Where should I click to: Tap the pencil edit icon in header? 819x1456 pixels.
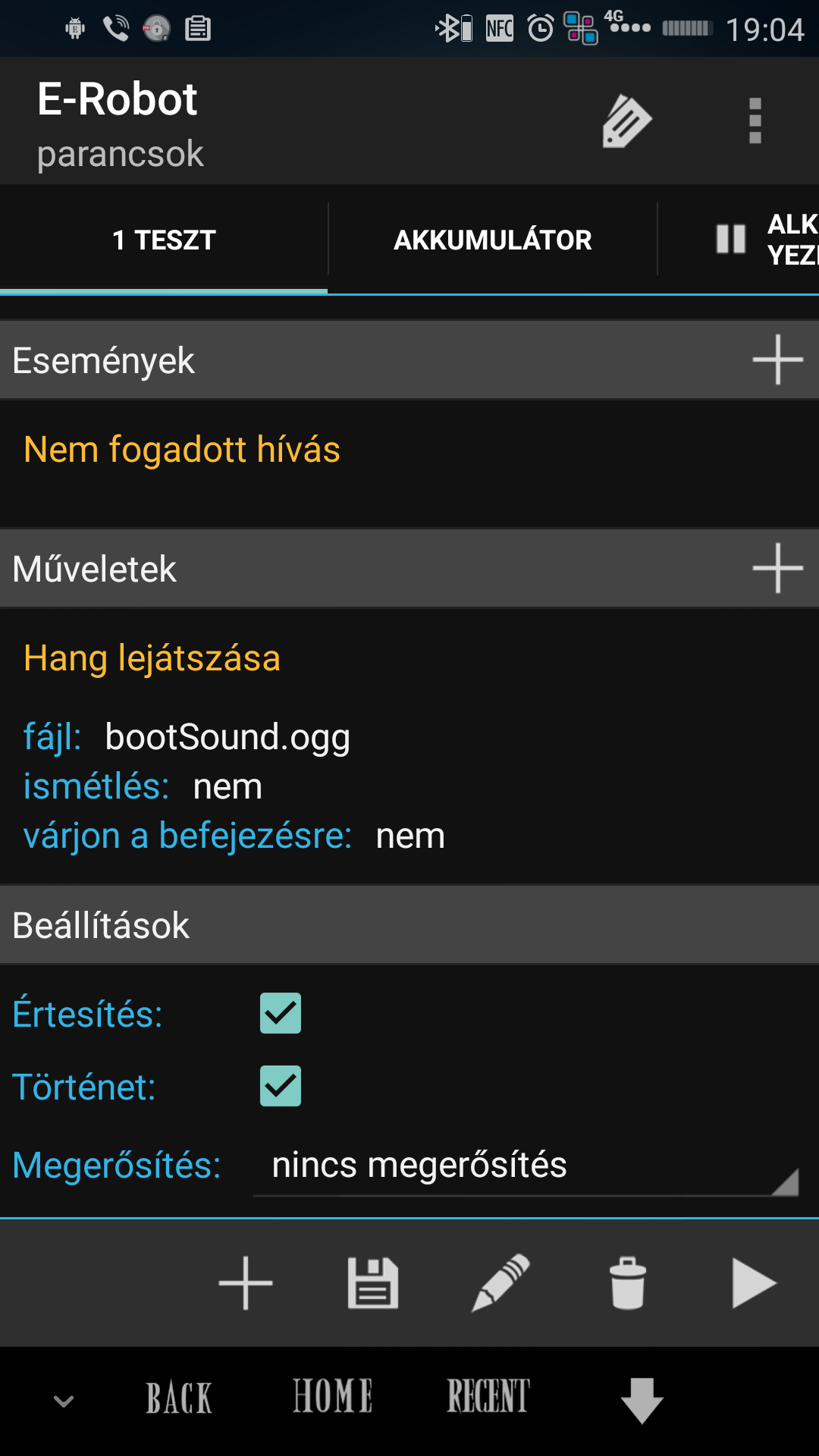point(626,121)
